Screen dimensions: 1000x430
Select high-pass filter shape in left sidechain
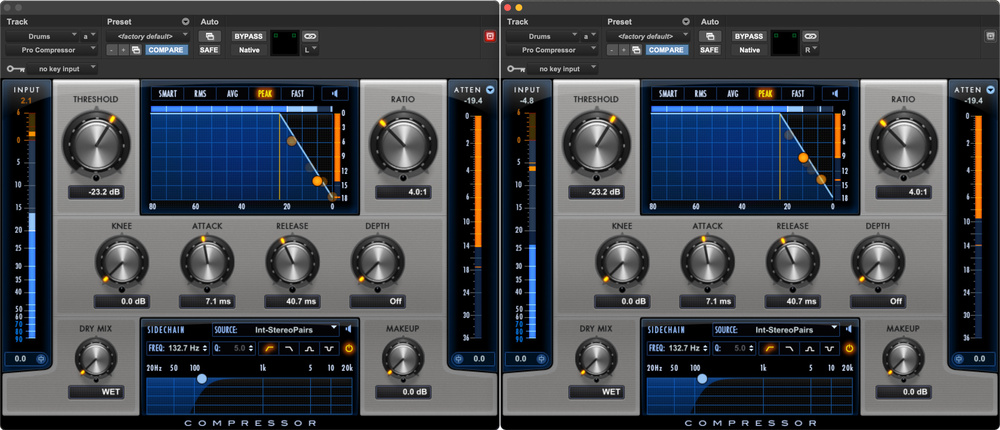point(267,348)
